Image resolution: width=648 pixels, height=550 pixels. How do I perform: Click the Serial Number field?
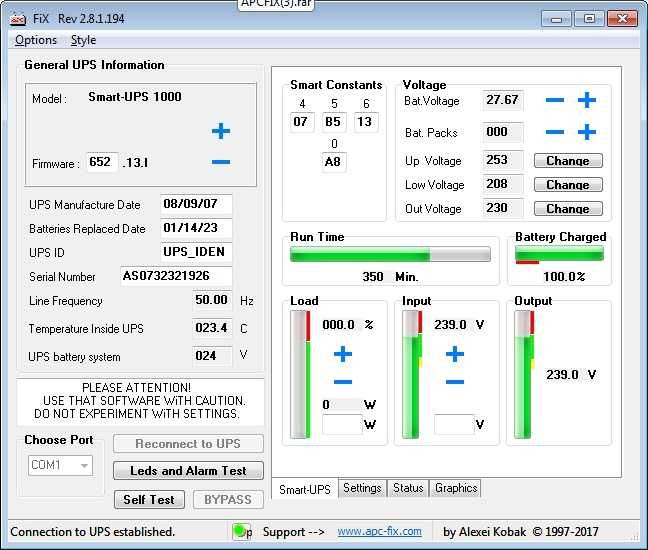click(x=176, y=276)
